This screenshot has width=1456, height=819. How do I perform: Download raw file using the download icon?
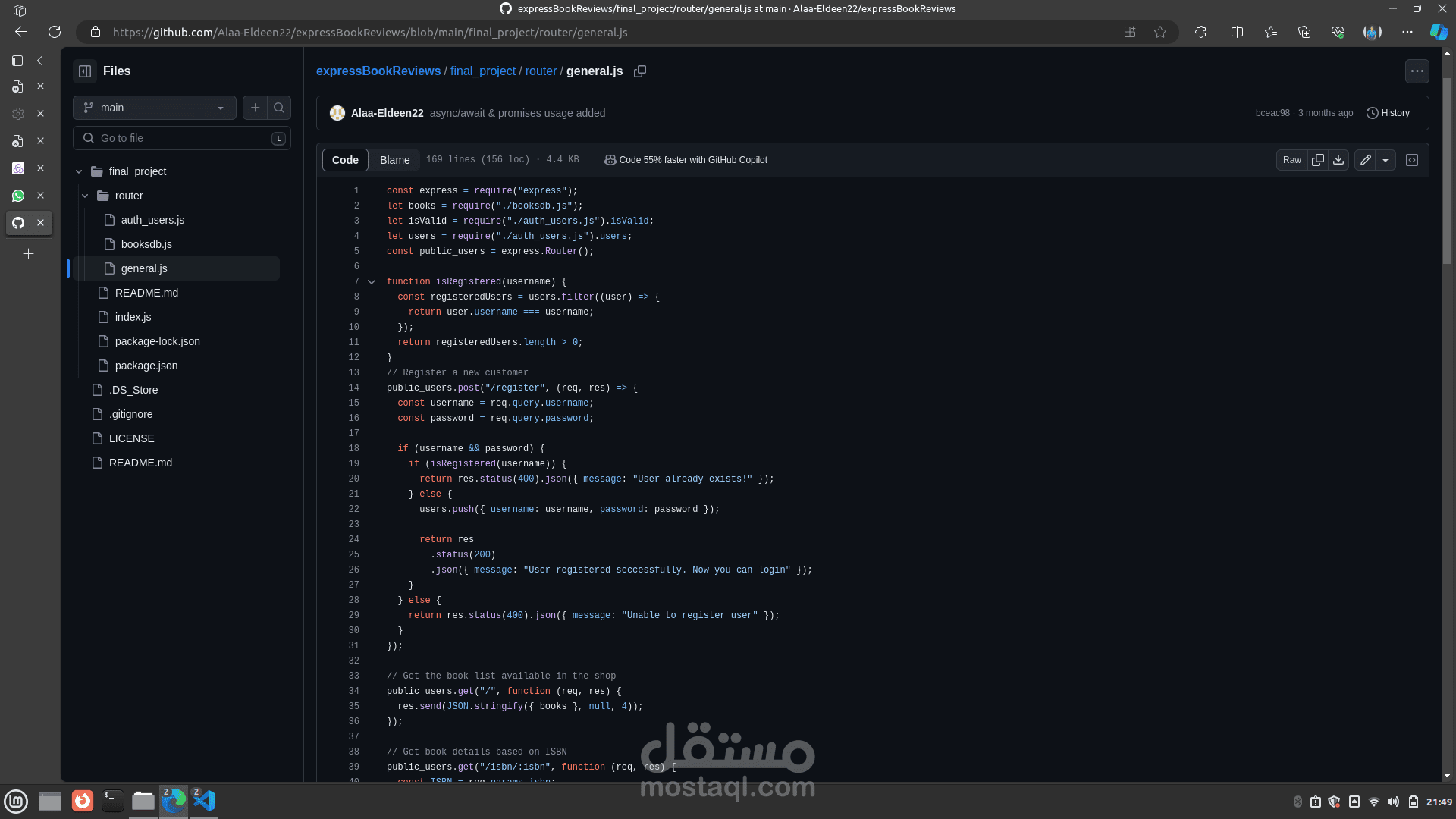click(x=1338, y=160)
